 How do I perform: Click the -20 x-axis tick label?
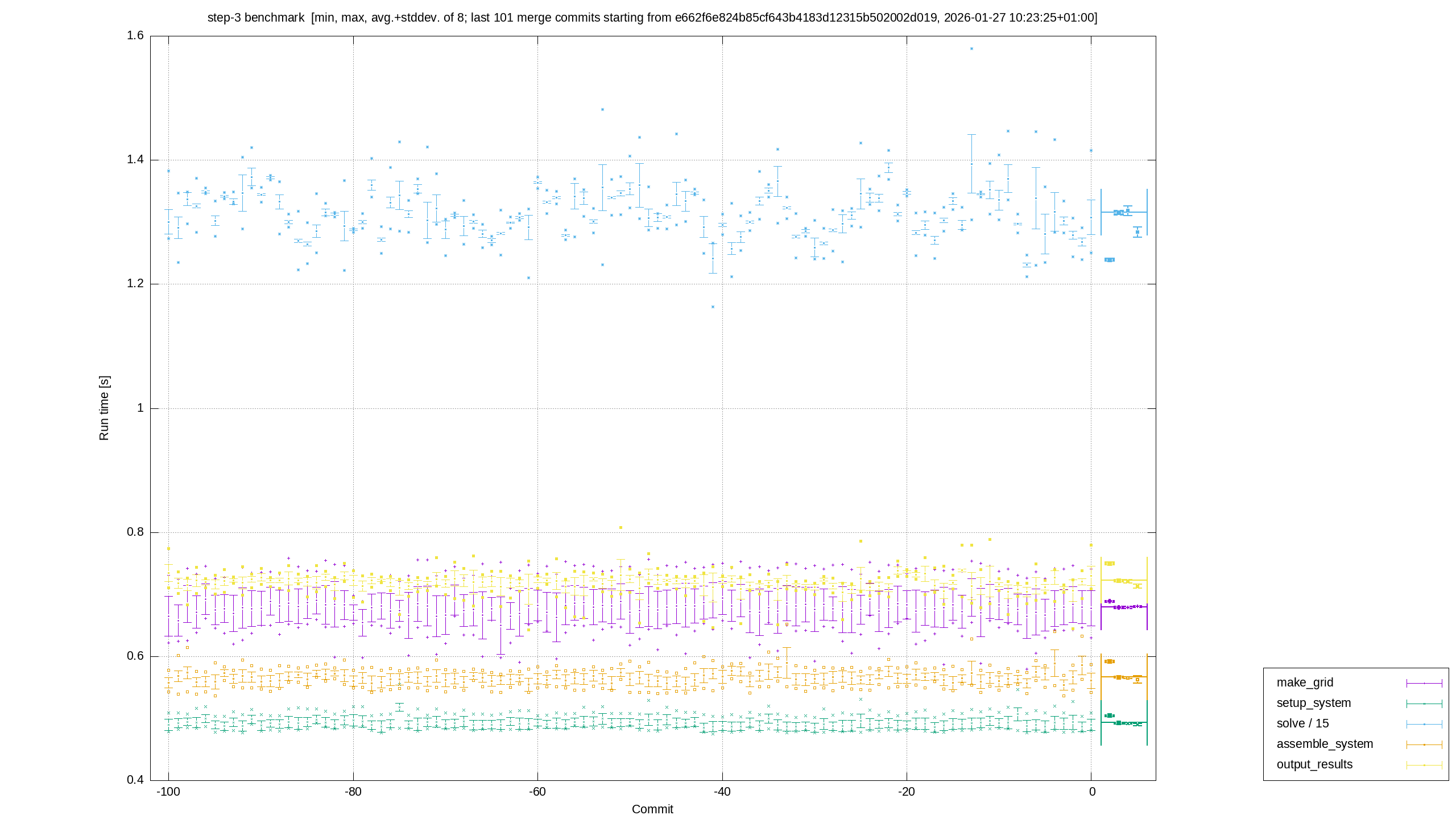pyautogui.click(x=907, y=792)
